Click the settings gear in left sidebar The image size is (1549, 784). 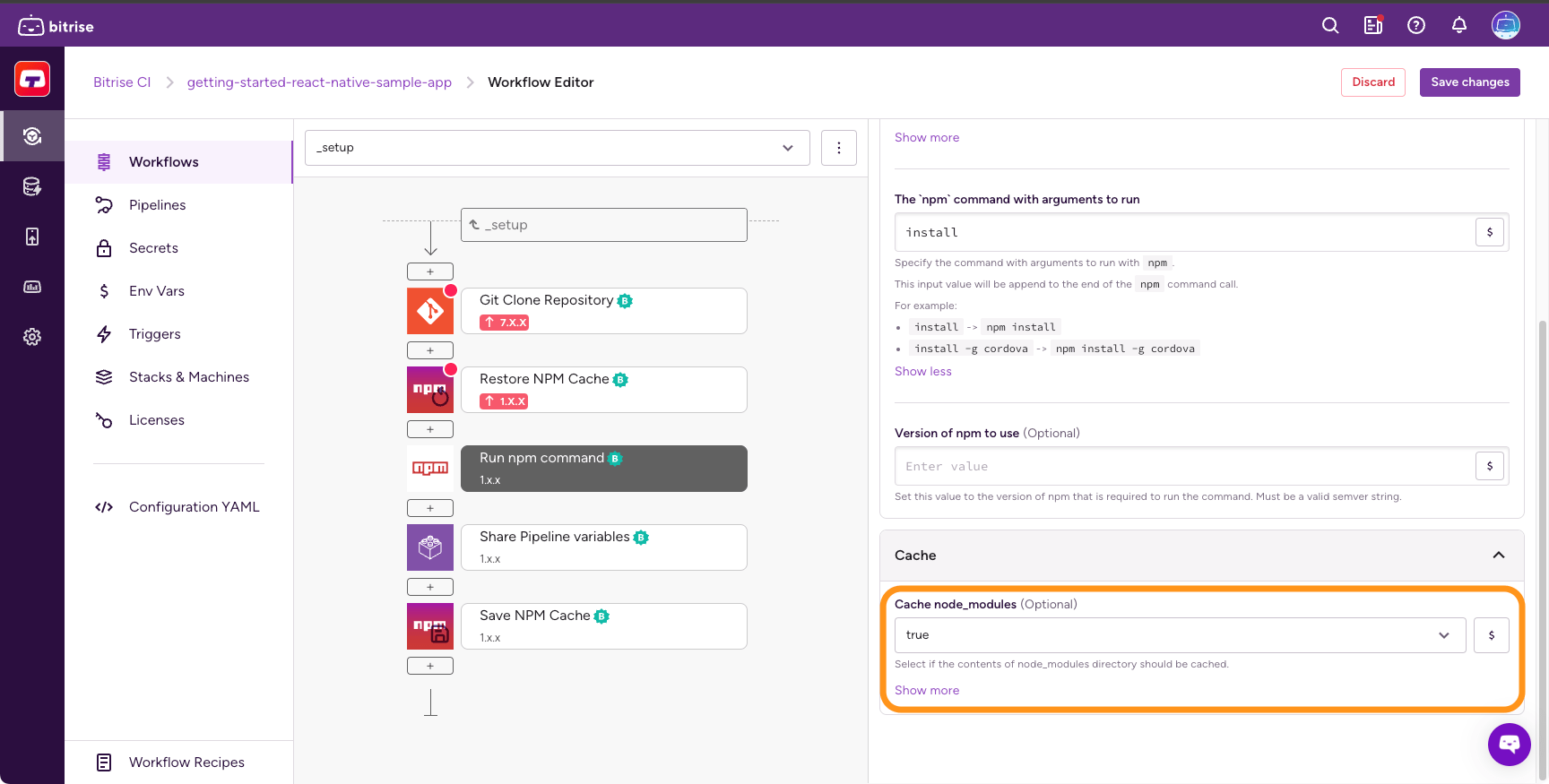tap(32, 337)
